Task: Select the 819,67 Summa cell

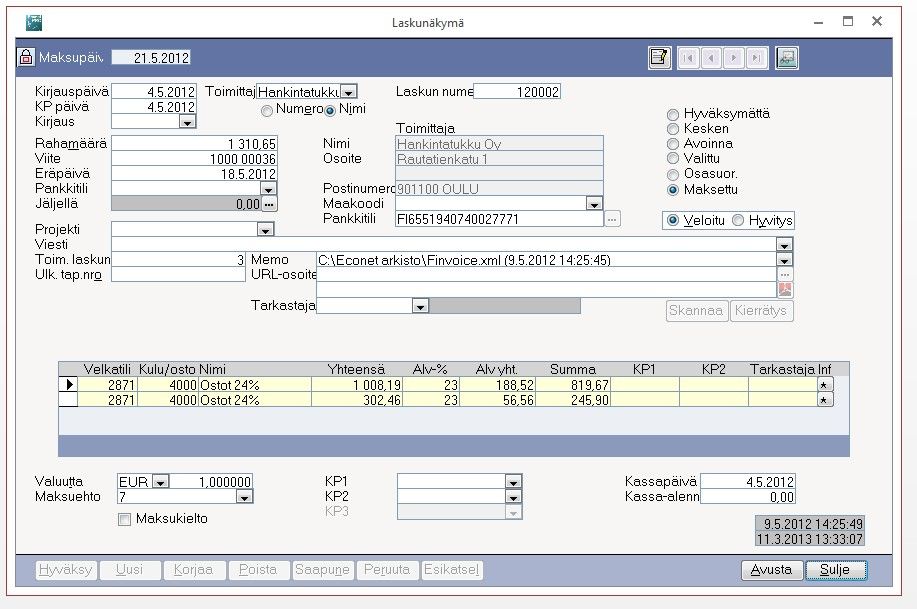Action: 573,385
